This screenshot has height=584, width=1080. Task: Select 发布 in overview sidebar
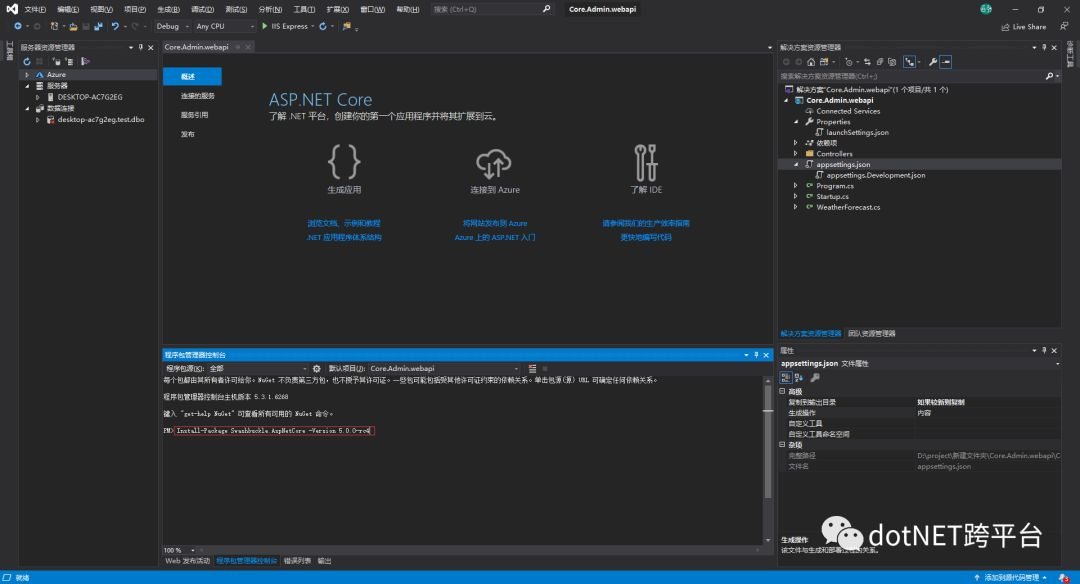[187, 134]
